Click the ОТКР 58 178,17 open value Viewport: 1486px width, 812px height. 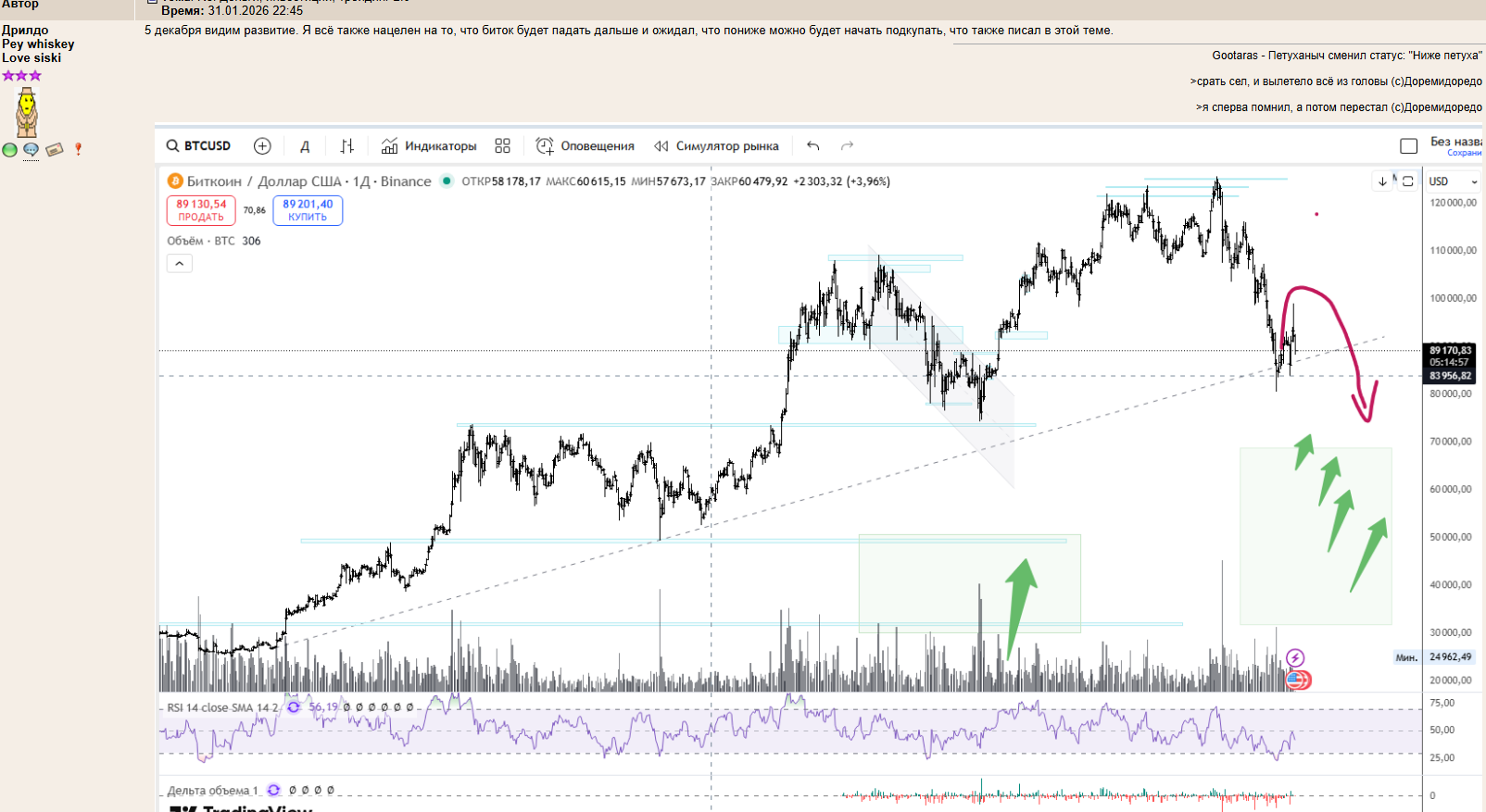(501, 181)
